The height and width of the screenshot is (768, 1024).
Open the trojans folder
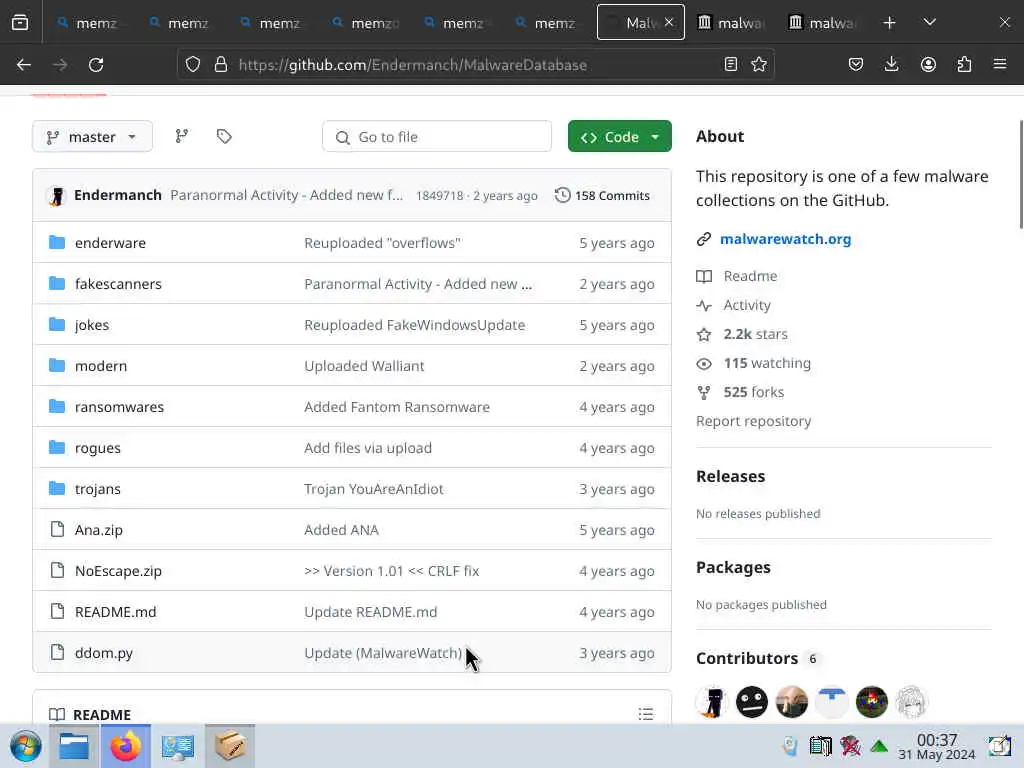98,489
